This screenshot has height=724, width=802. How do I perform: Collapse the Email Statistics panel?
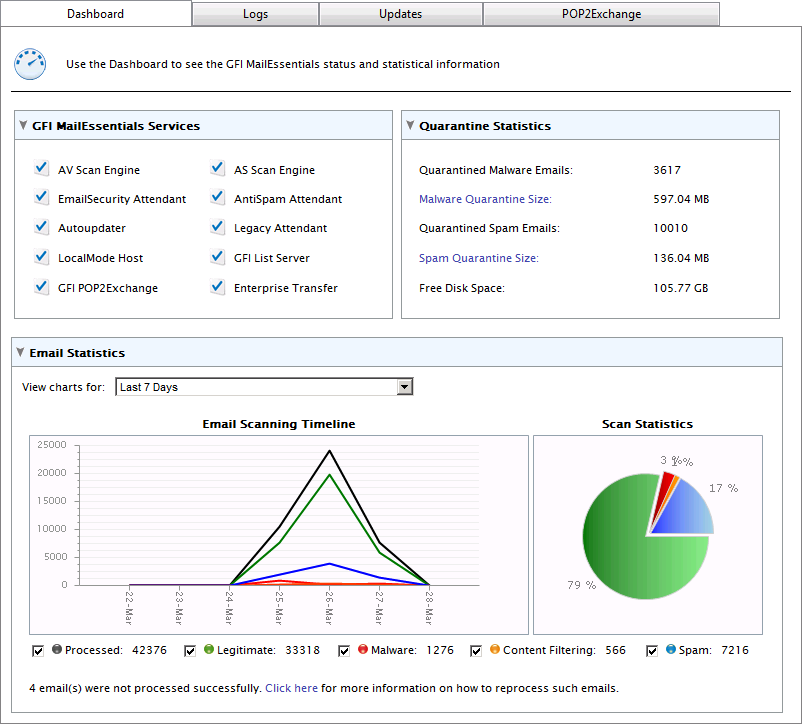[x=20, y=352]
